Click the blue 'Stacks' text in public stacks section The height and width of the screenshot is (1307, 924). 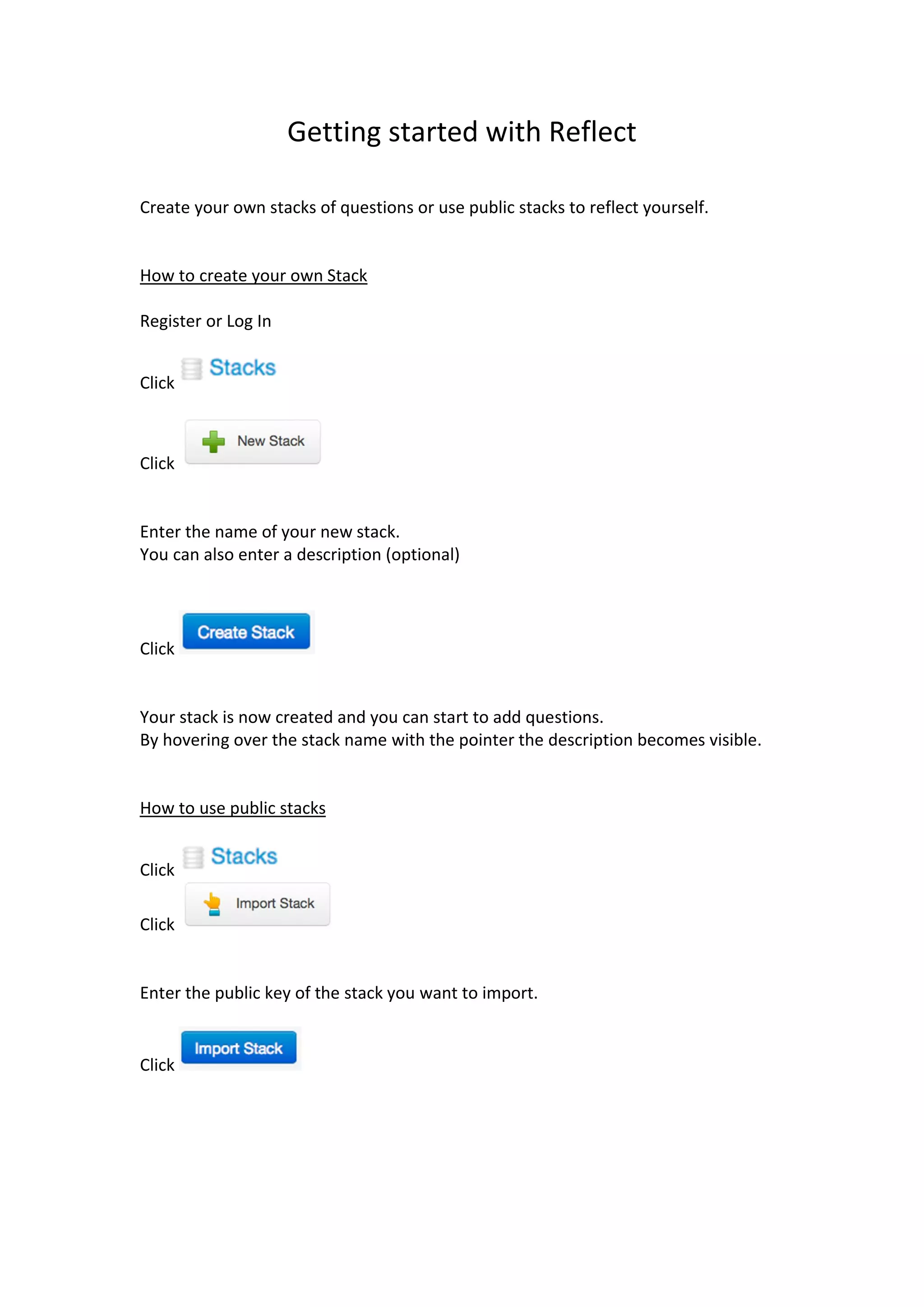[244, 856]
